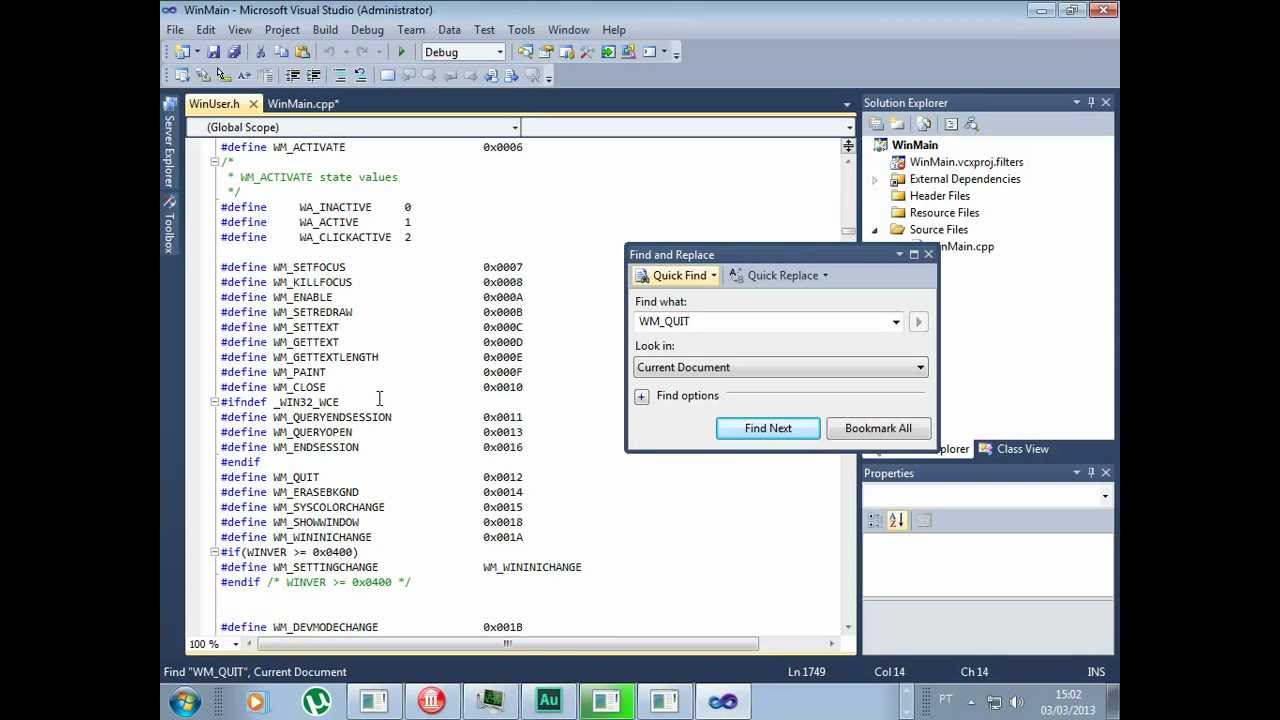This screenshot has height=720, width=1280.
Task: Uncomment selected lines icon
Action: [360, 75]
